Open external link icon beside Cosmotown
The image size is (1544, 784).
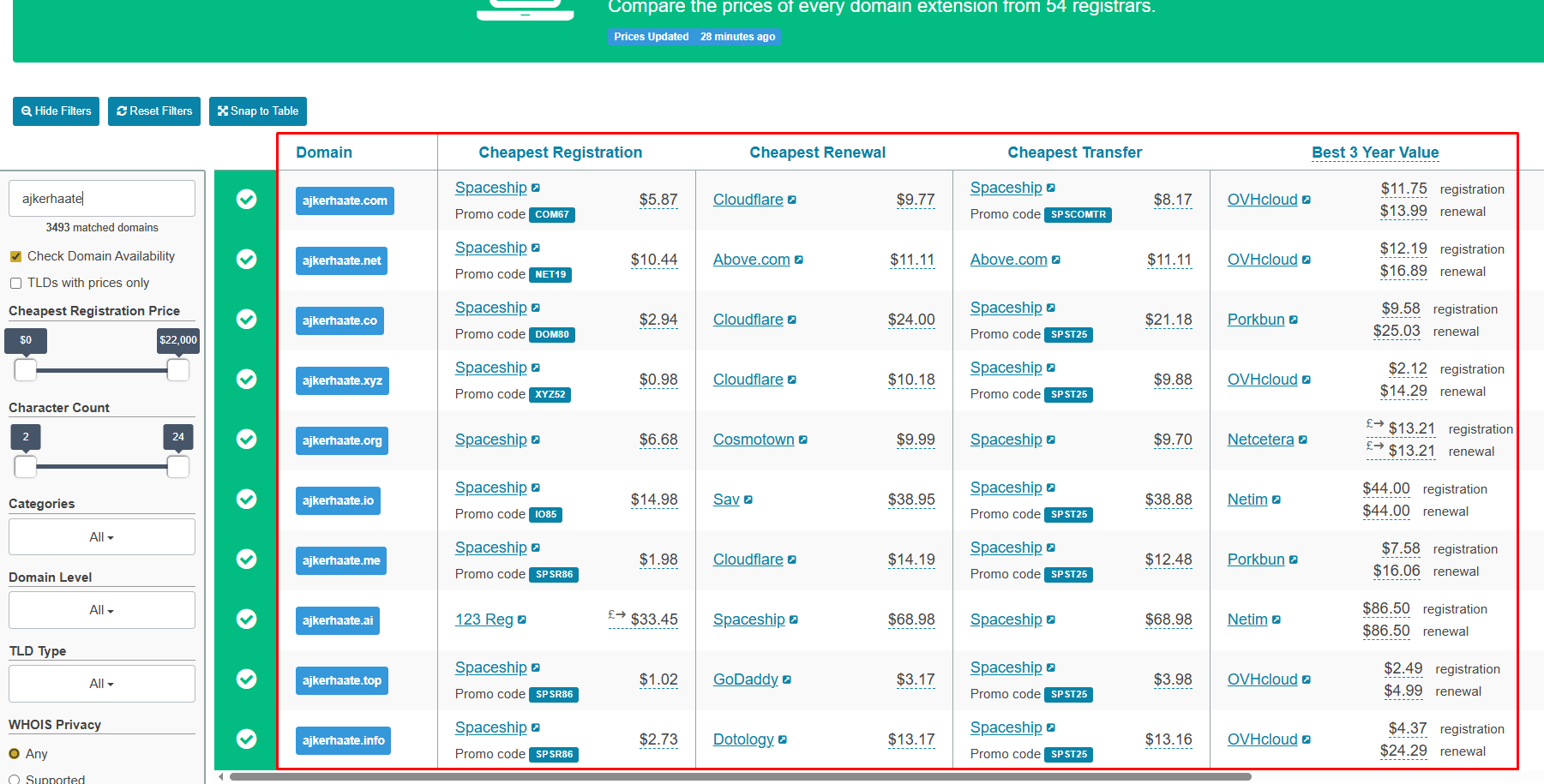tap(803, 440)
